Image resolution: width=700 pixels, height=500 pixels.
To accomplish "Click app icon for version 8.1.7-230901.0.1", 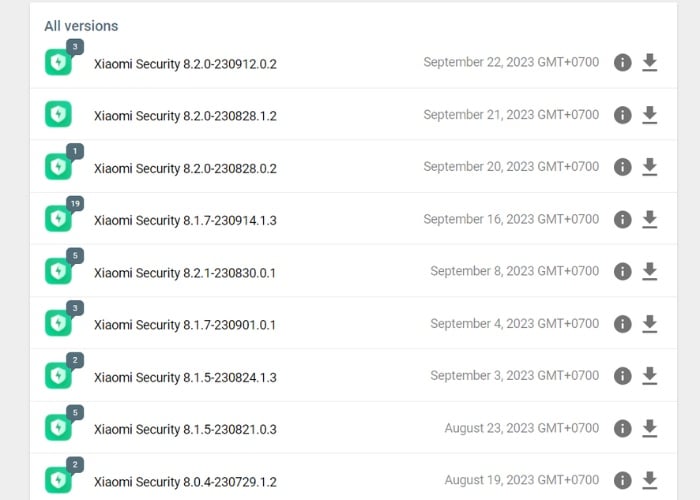I will coord(58,323).
